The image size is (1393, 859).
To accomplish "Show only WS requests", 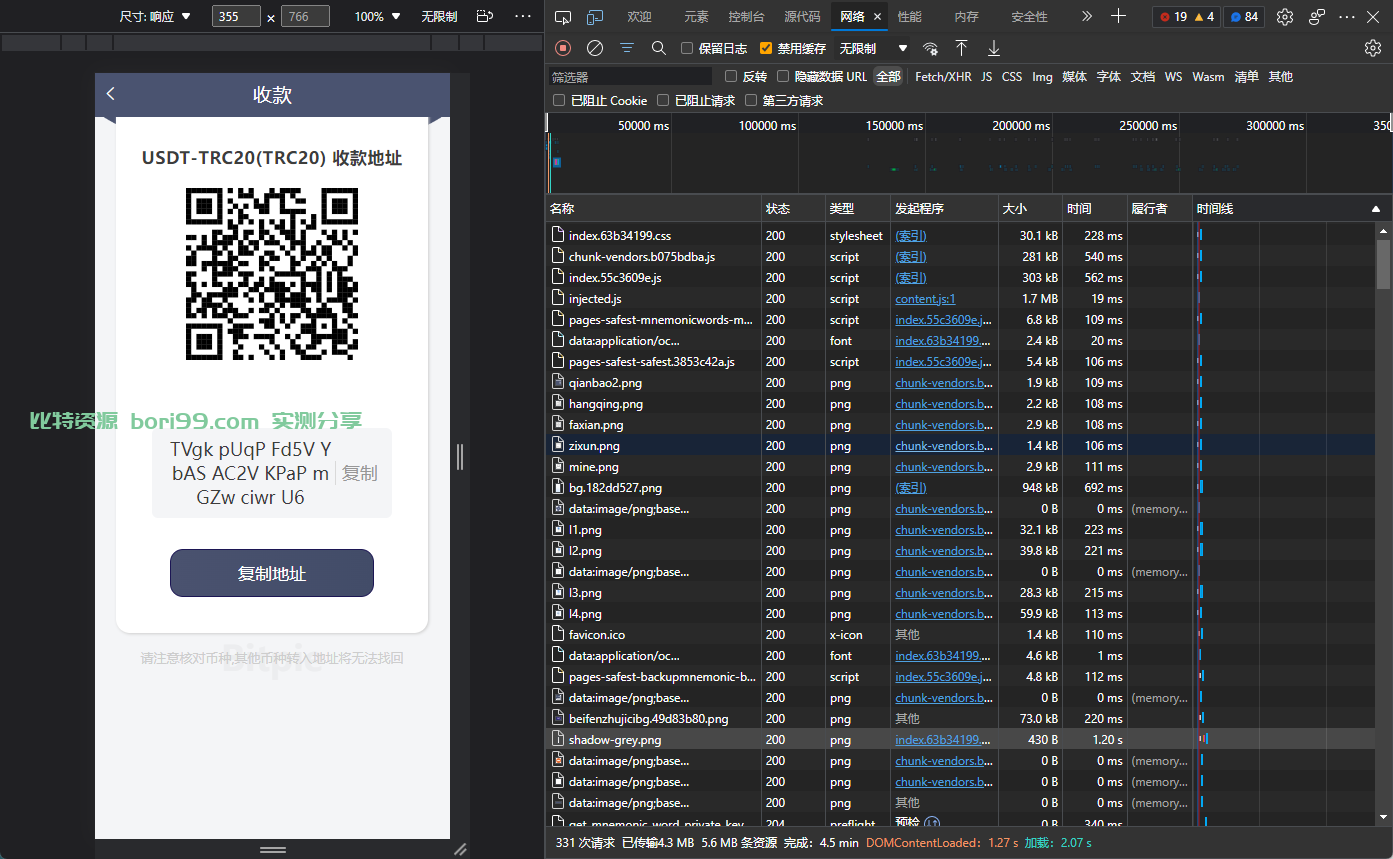I will (x=1173, y=76).
